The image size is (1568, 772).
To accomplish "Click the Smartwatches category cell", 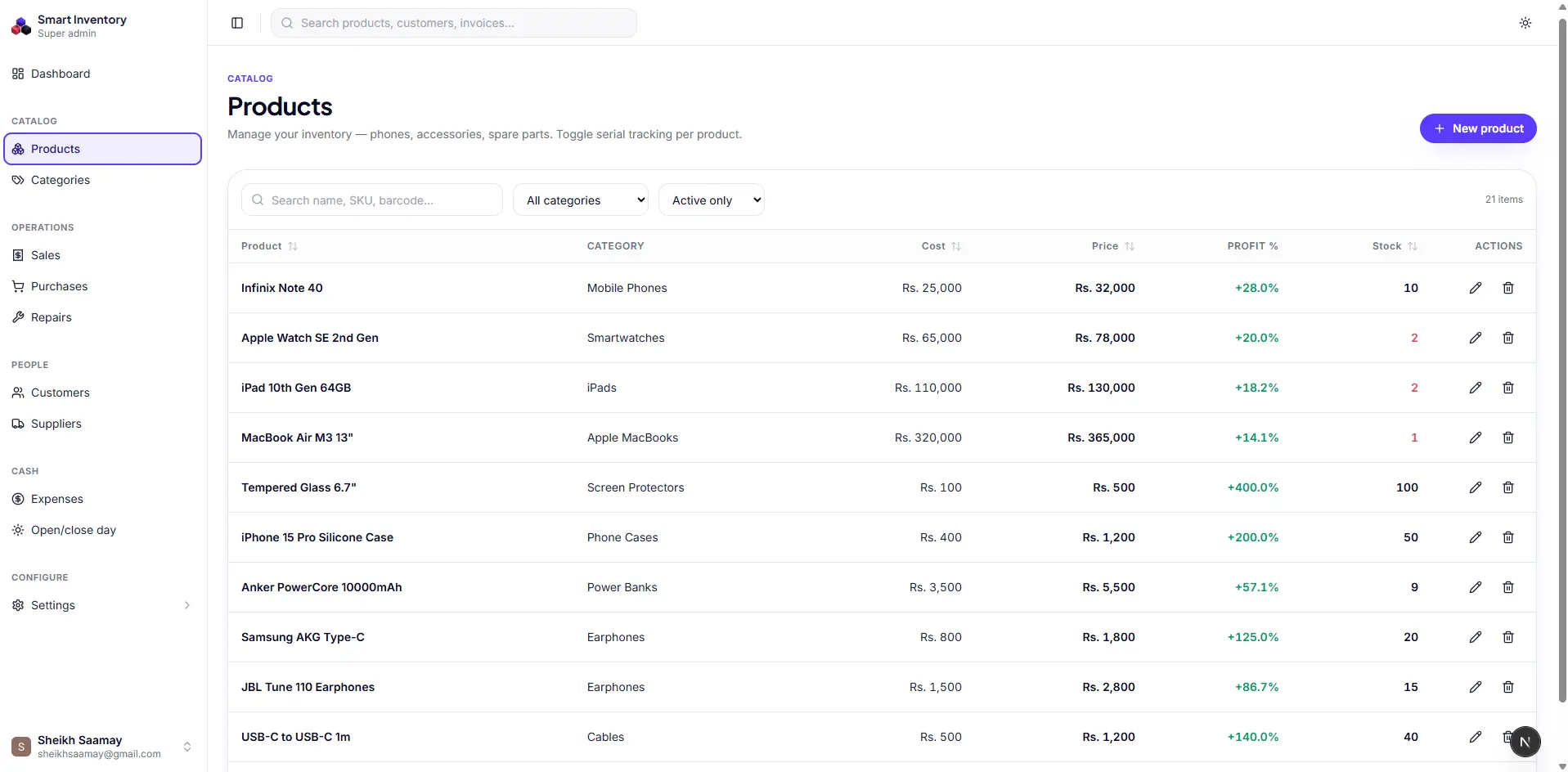I will coord(626,338).
